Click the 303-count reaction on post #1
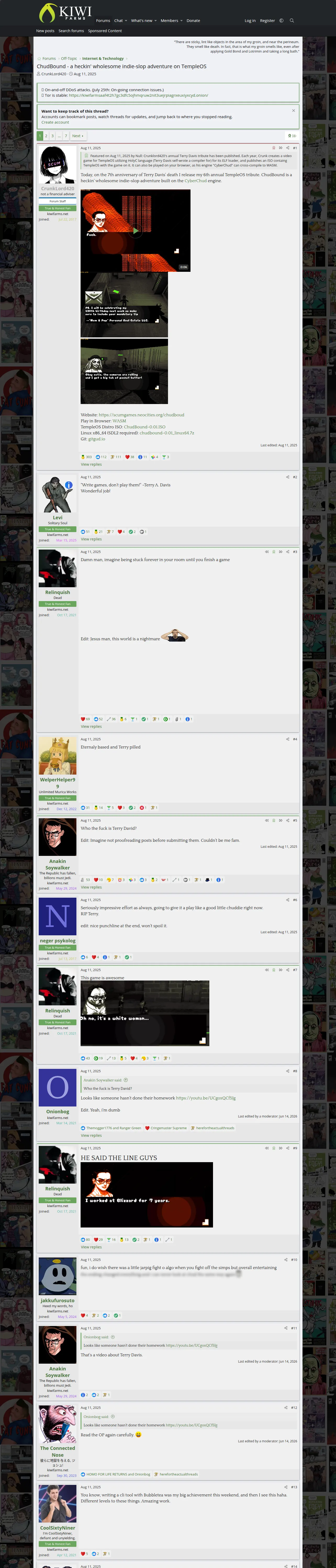The image size is (336, 1568). [87, 457]
